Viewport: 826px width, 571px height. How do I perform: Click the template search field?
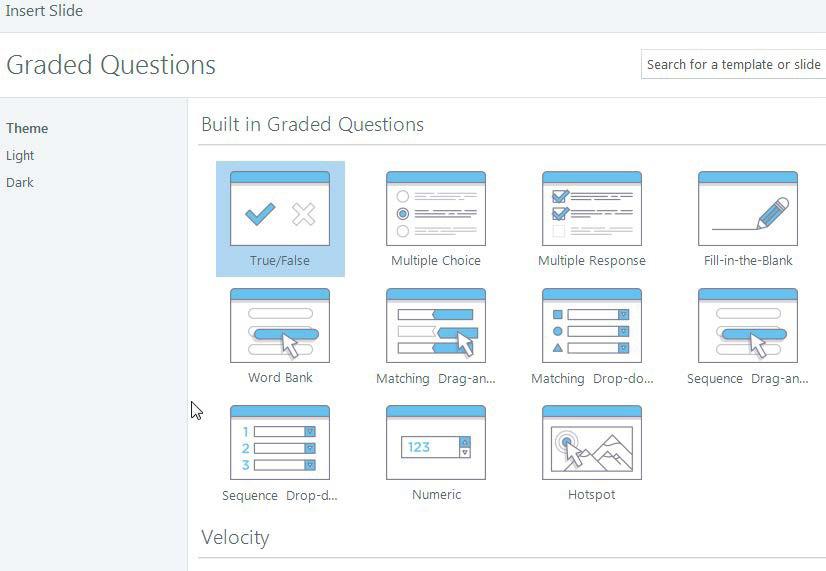pyautogui.click(x=733, y=64)
